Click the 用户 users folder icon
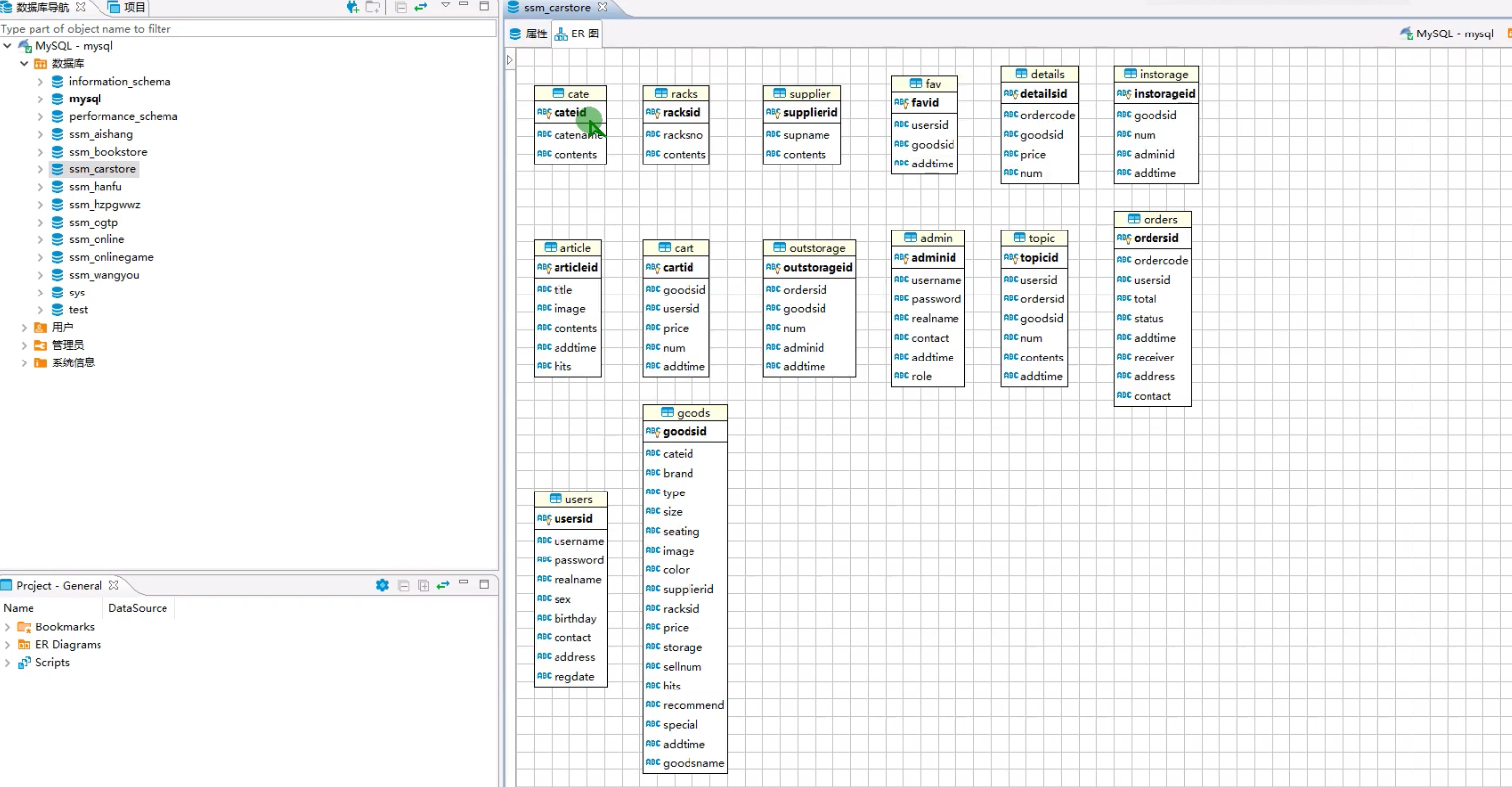The image size is (1512, 787). coord(40,327)
